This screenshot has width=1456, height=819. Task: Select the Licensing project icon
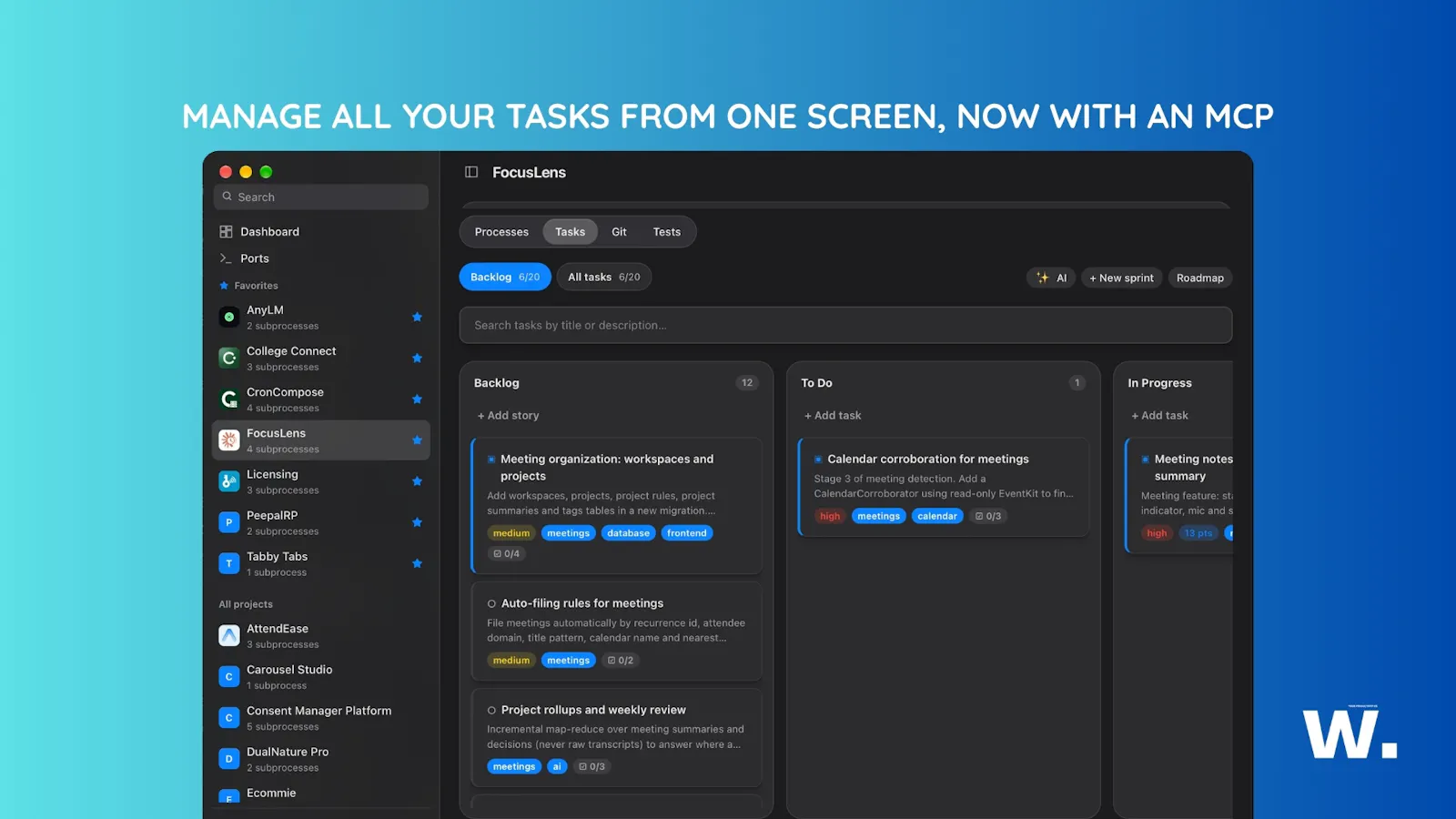(x=229, y=481)
